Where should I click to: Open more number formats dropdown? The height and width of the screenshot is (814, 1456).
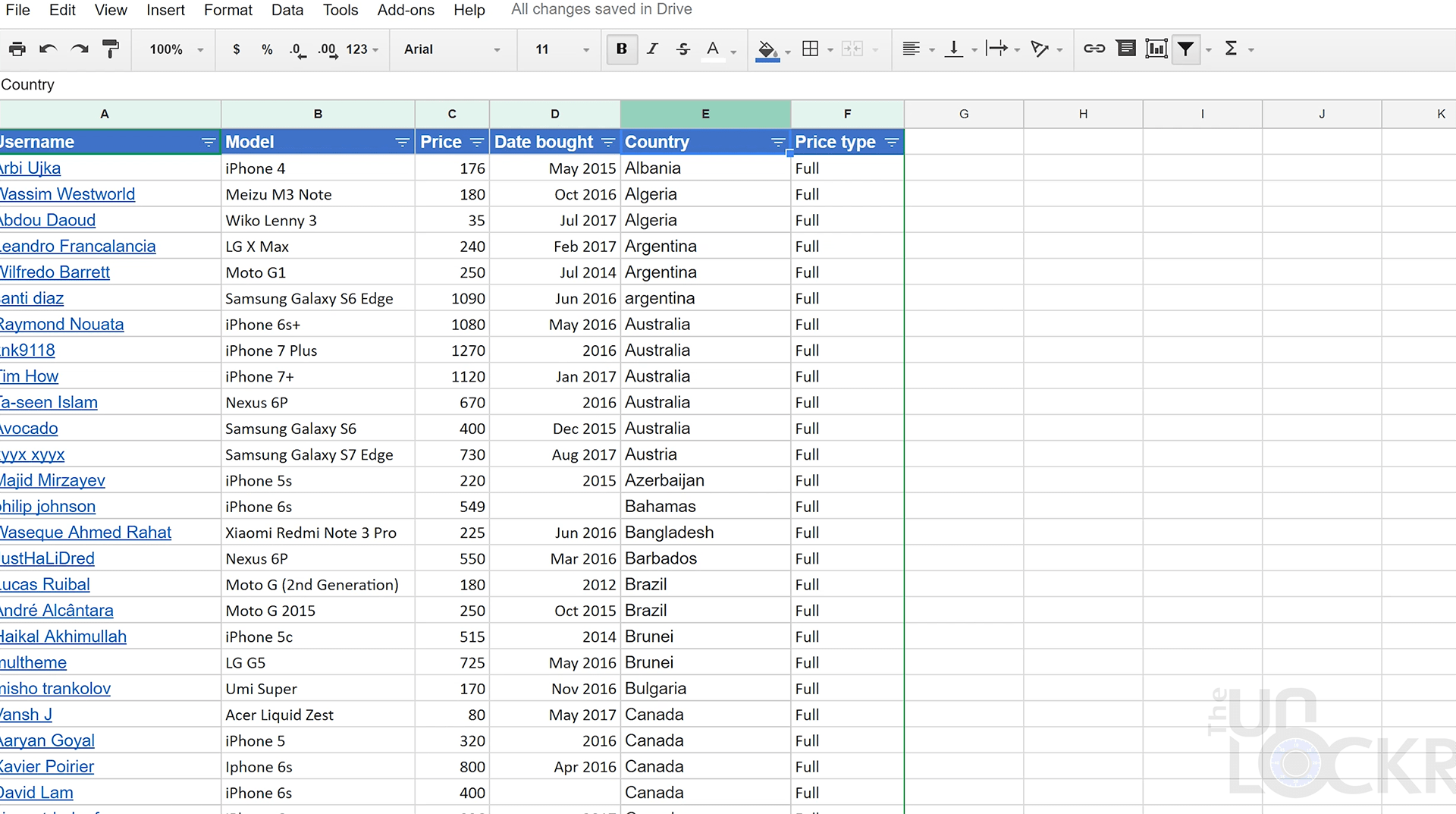pos(362,49)
